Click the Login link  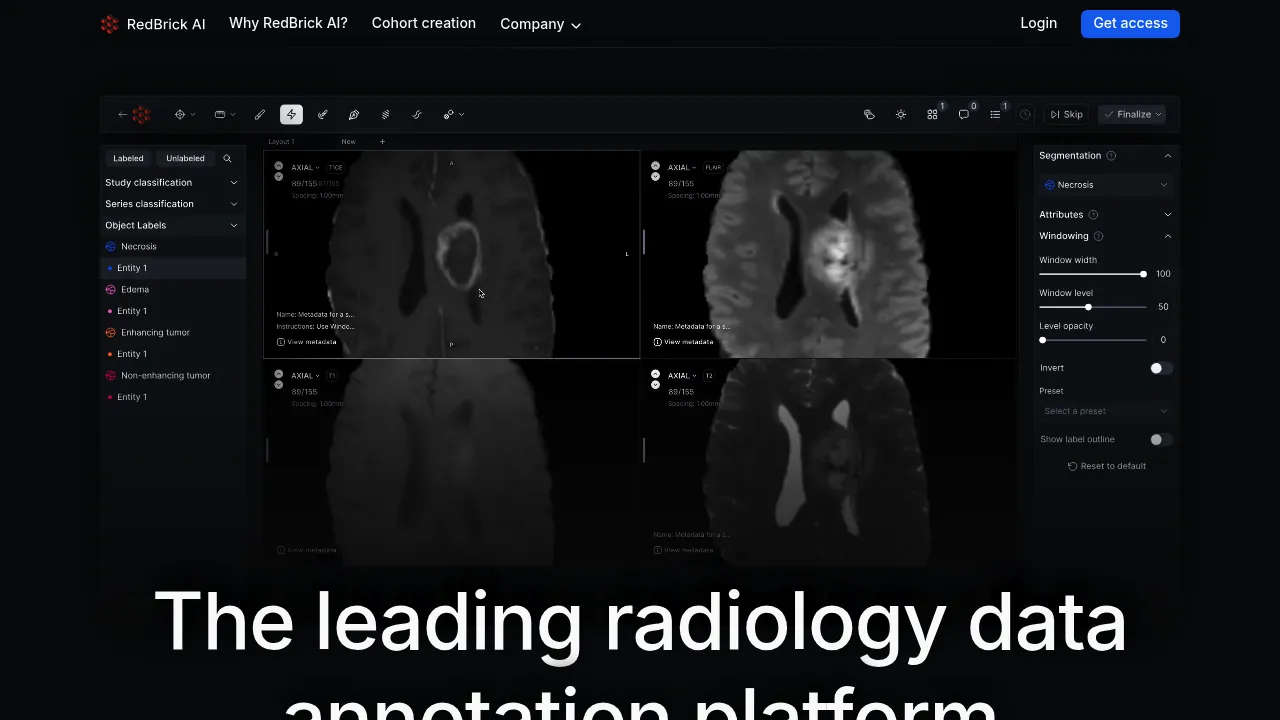pyautogui.click(x=1038, y=23)
